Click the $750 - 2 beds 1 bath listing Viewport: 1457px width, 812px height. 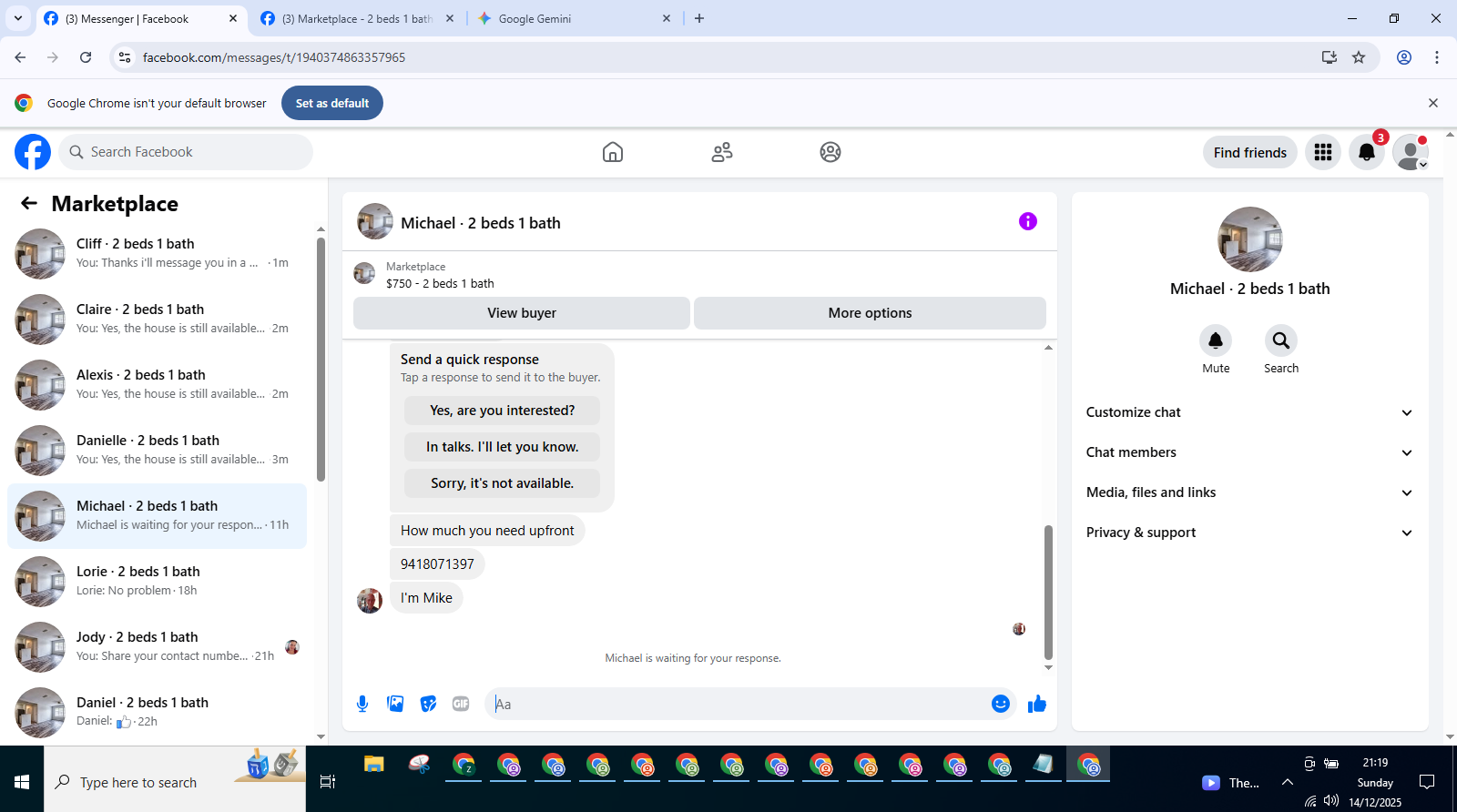coord(440,283)
